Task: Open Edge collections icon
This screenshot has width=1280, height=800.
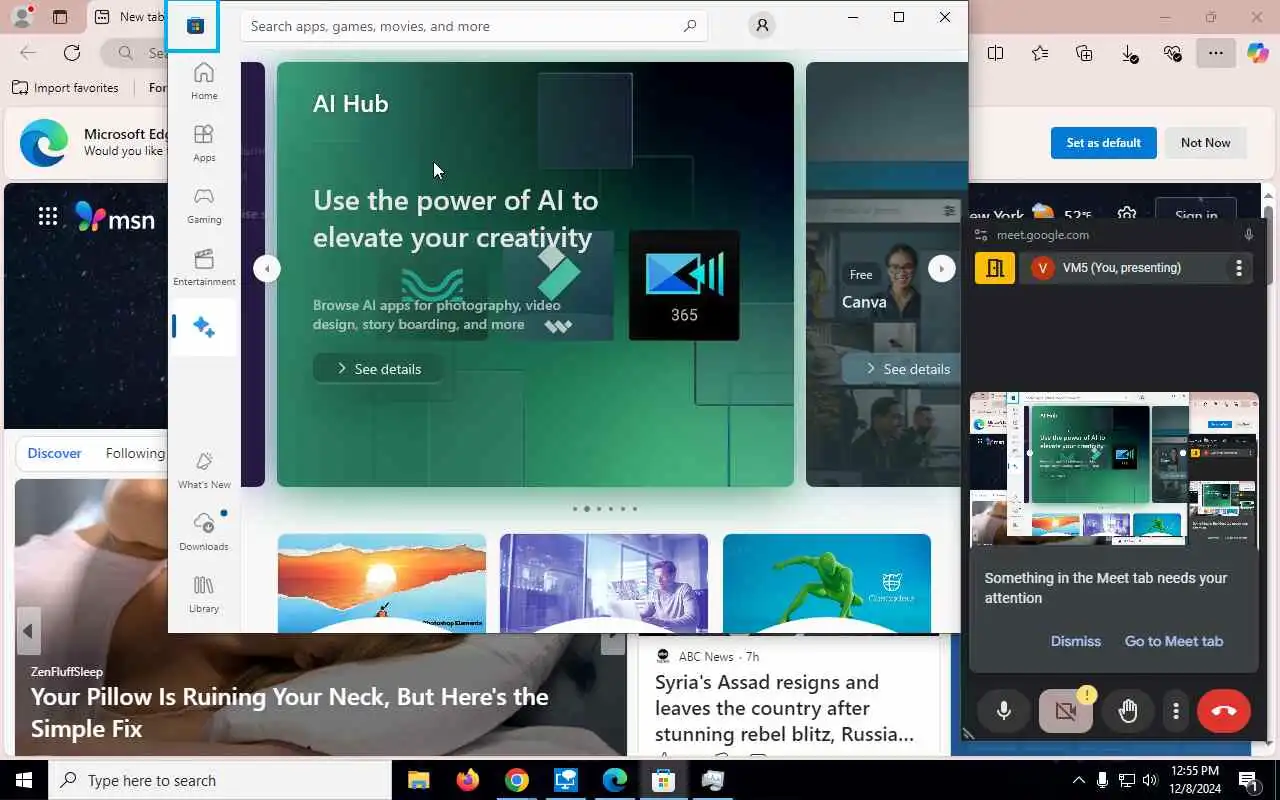Action: click(1084, 53)
